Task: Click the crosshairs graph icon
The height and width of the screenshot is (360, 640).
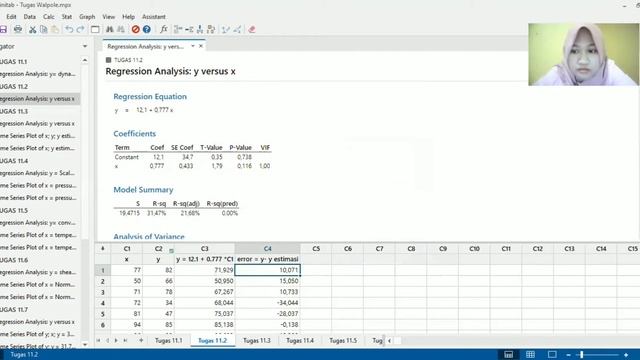Action: point(237,29)
